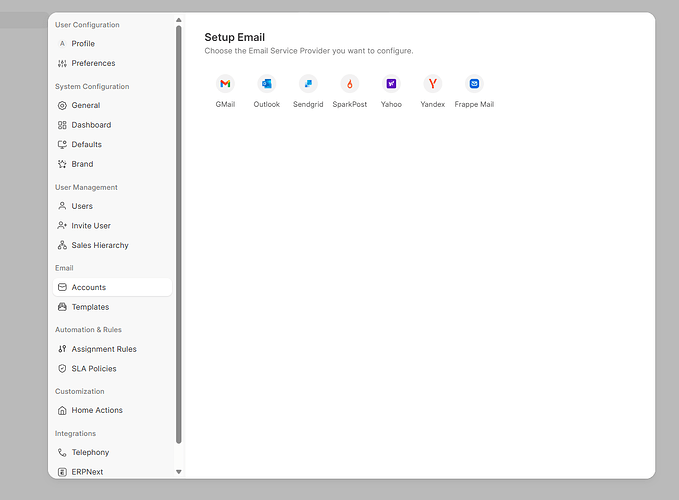Open the Invite User page
This screenshot has width=679, height=500.
[113, 226]
